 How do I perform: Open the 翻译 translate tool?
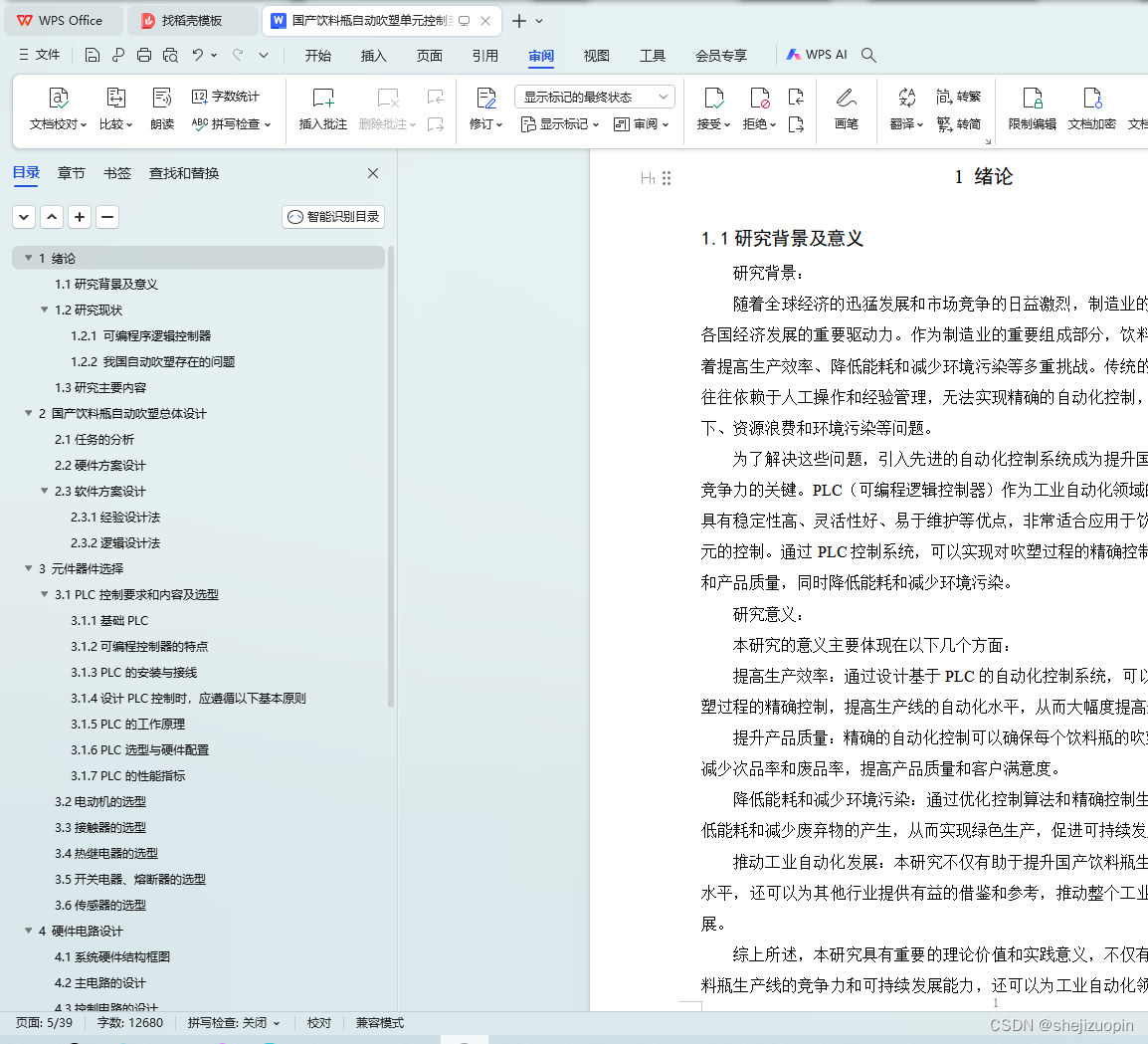tap(906, 108)
